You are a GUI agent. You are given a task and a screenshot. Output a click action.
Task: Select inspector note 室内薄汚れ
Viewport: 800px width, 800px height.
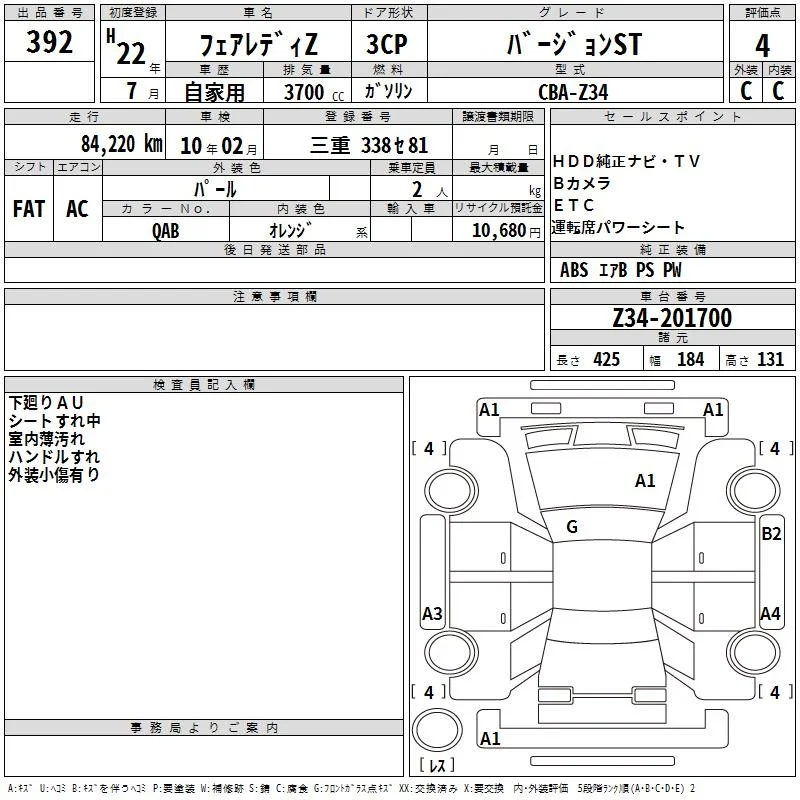pyautogui.click(x=46, y=439)
